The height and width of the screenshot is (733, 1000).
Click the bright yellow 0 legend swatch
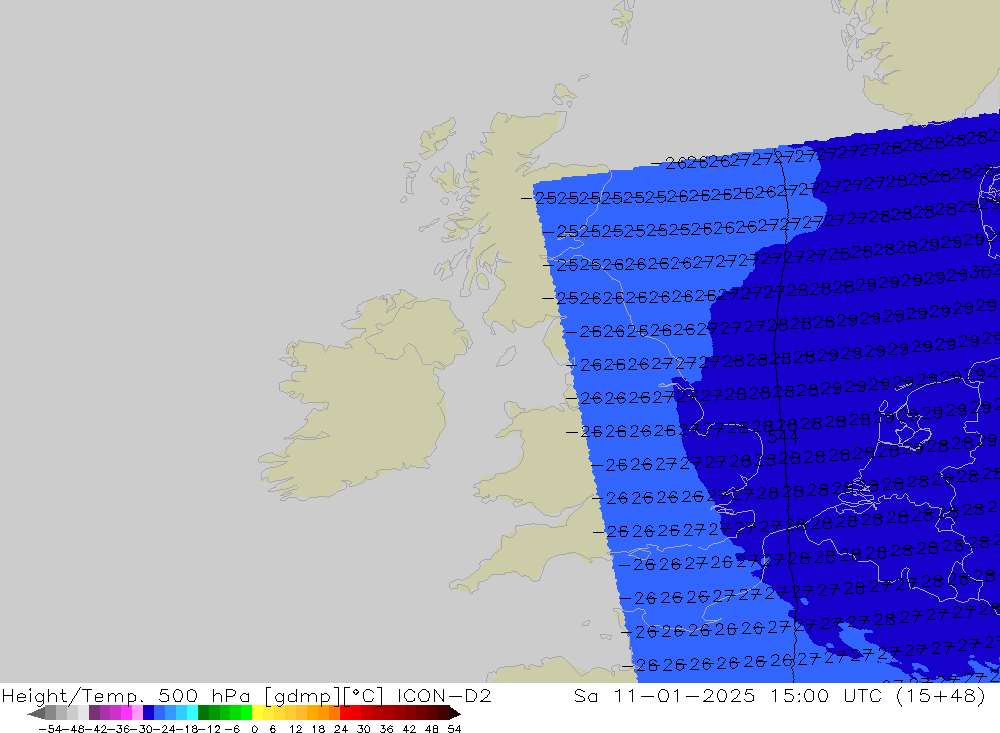click(x=257, y=713)
